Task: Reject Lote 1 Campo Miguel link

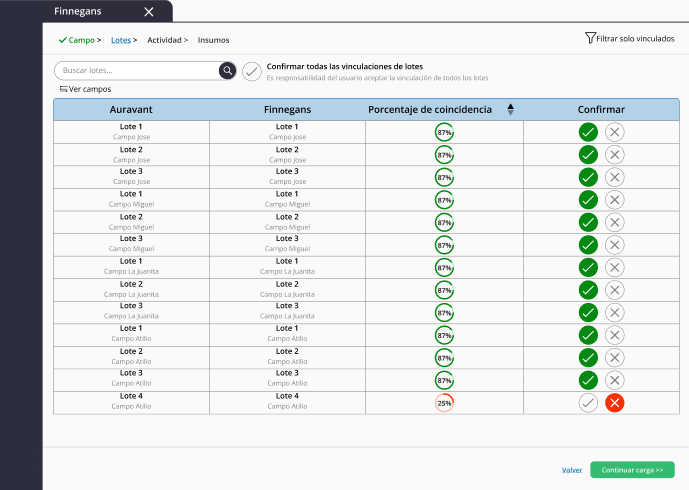Action: [x=614, y=200]
